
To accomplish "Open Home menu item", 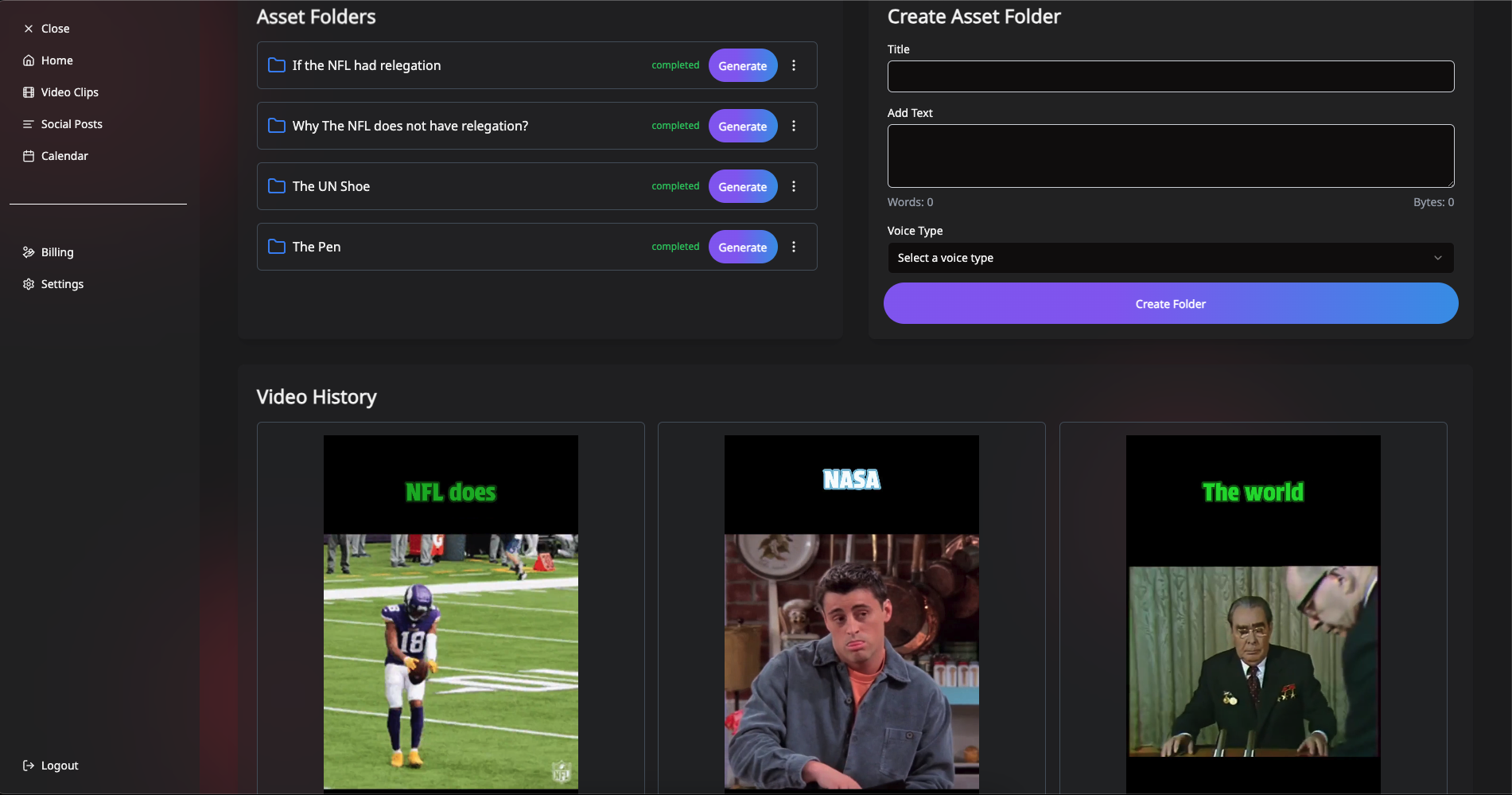I will (x=57, y=60).
